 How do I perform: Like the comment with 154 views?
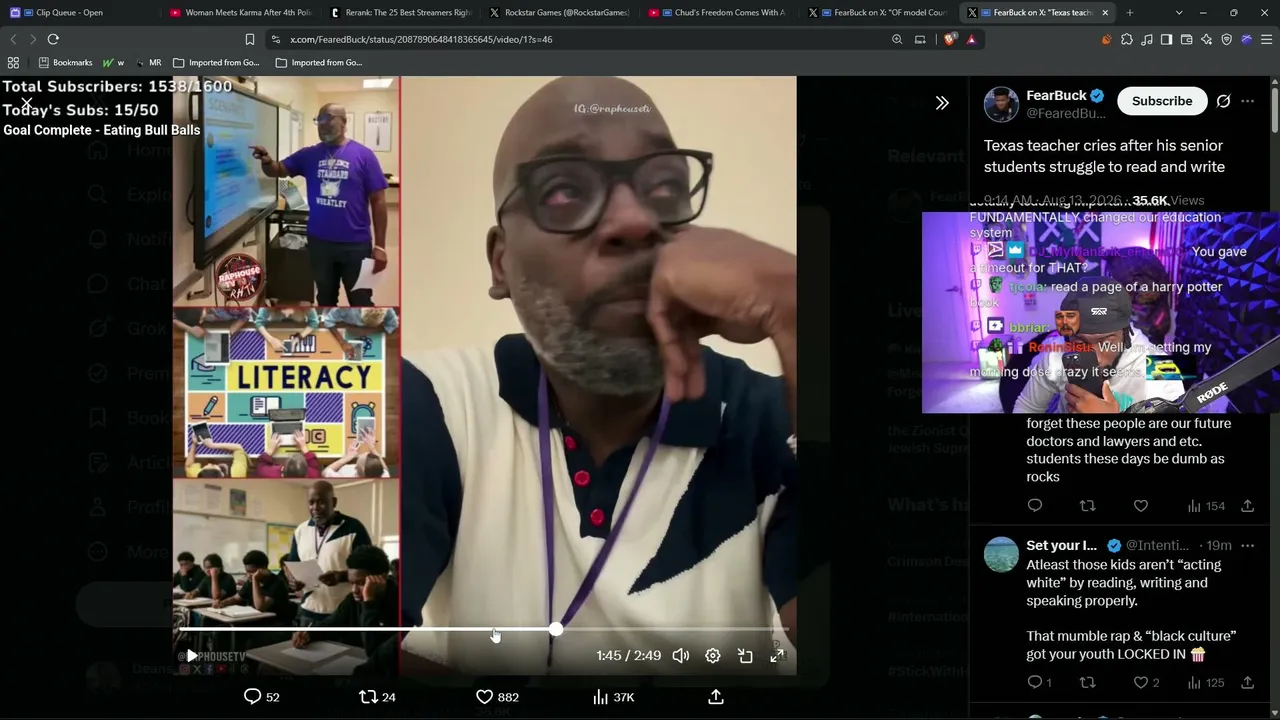coord(1141,506)
